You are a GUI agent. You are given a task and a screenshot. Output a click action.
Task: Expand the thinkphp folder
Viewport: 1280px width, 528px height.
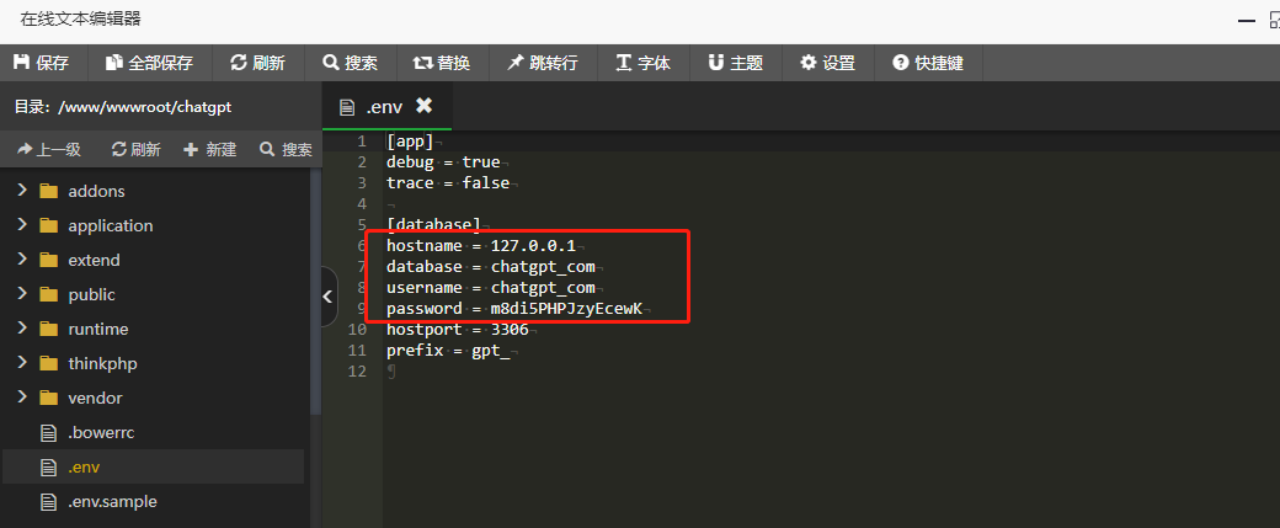[x=22, y=364]
